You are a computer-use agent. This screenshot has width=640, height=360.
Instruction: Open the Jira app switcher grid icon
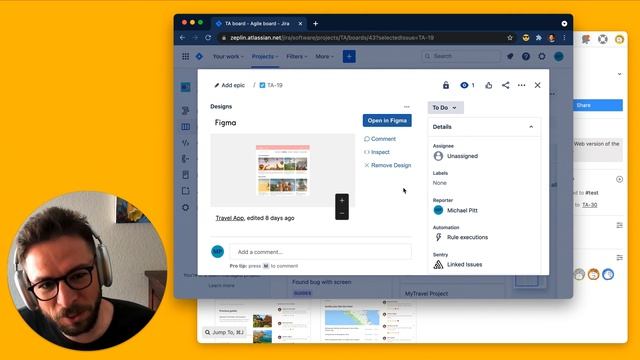[185, 56]
